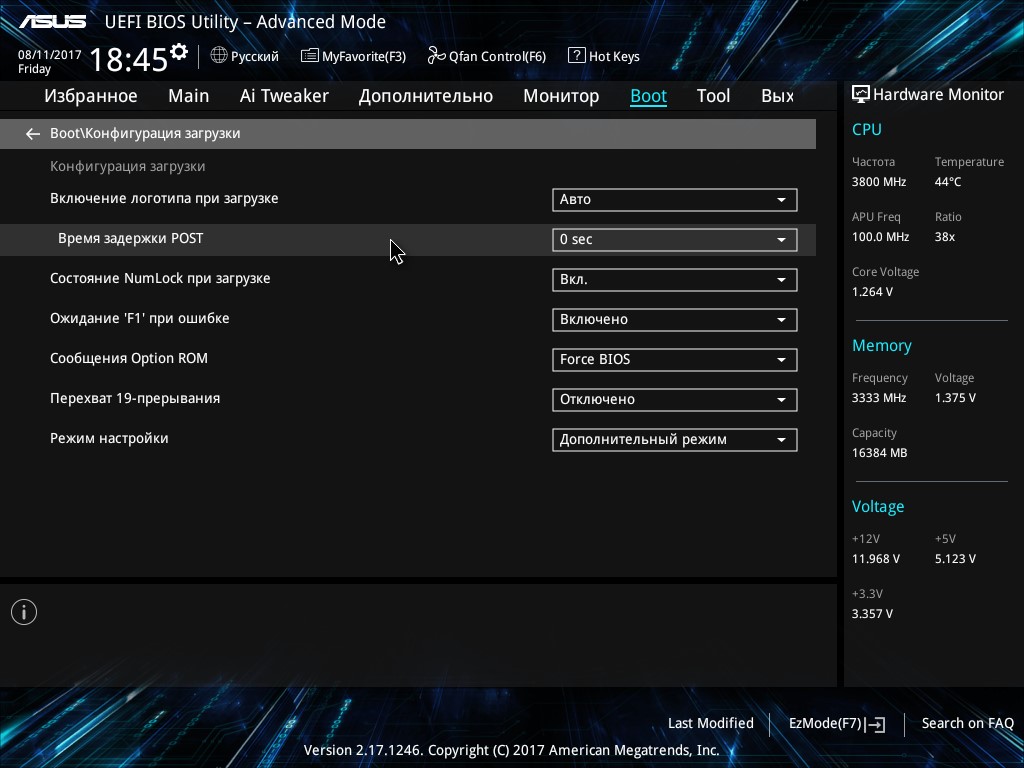Open Состояние NumLock при загрузке dropdown

tap(675, 280)
